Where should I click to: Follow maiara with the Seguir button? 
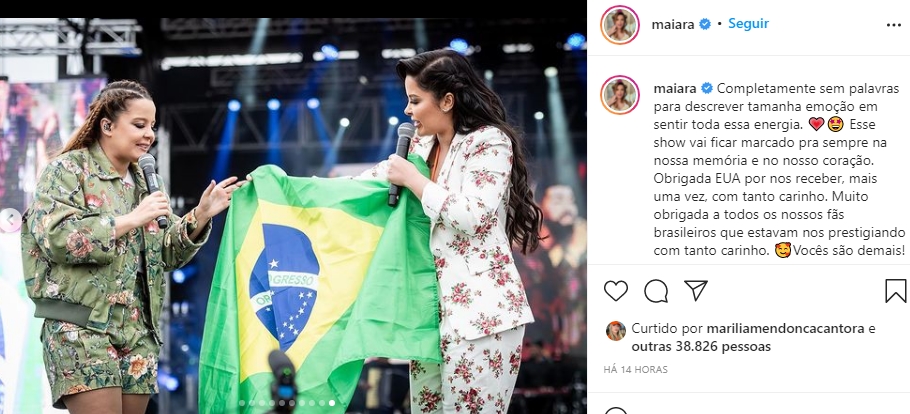(x=748, y=24)
